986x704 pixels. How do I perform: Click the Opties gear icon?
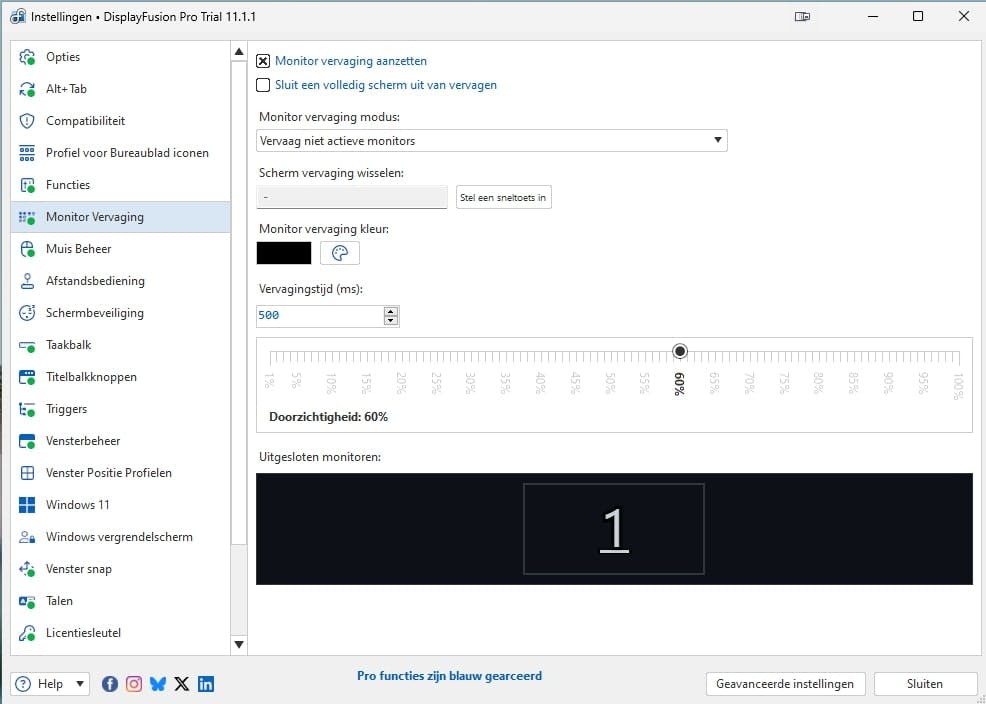click(x=27, y=57)
